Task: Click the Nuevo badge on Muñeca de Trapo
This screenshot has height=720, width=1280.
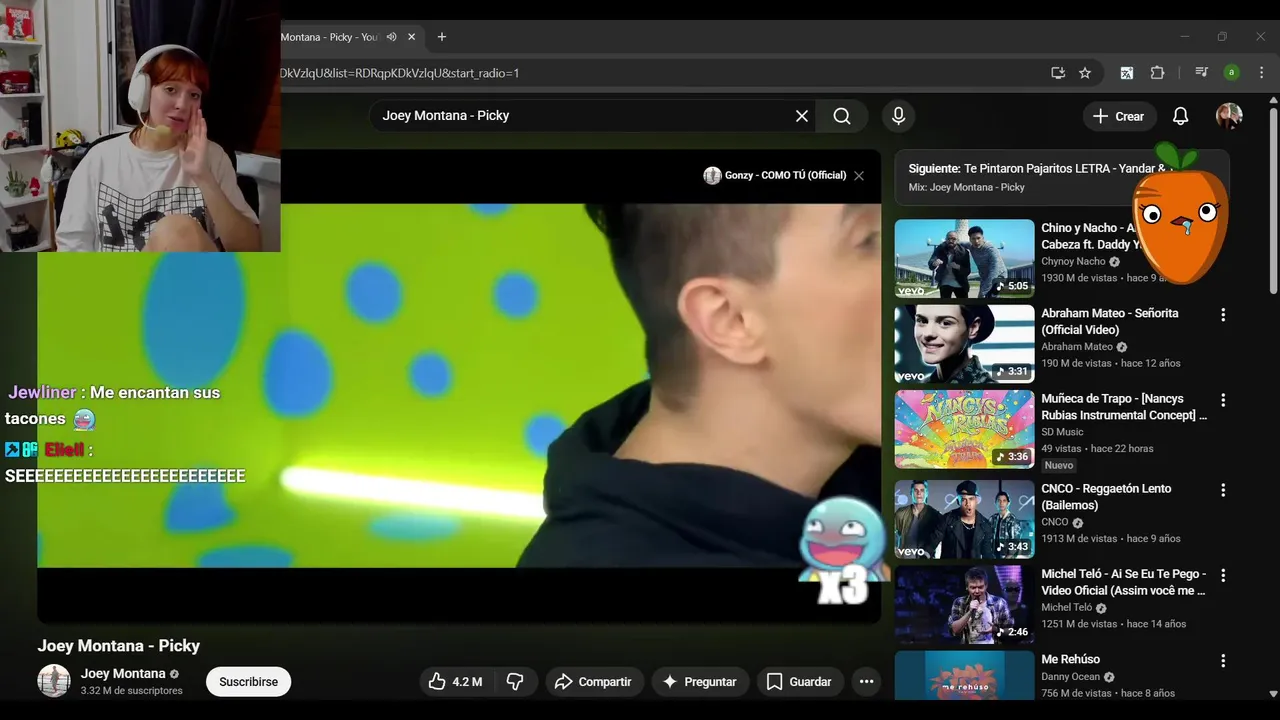Action: pyautogui.click(x=1059, y=465)
